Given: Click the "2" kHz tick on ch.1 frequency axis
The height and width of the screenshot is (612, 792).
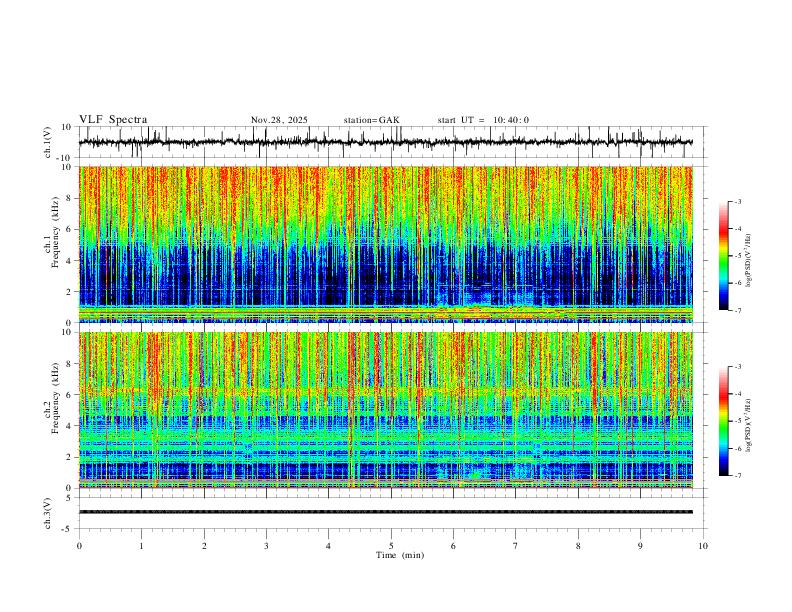Looking at the screenshot, I should (70, 291).
